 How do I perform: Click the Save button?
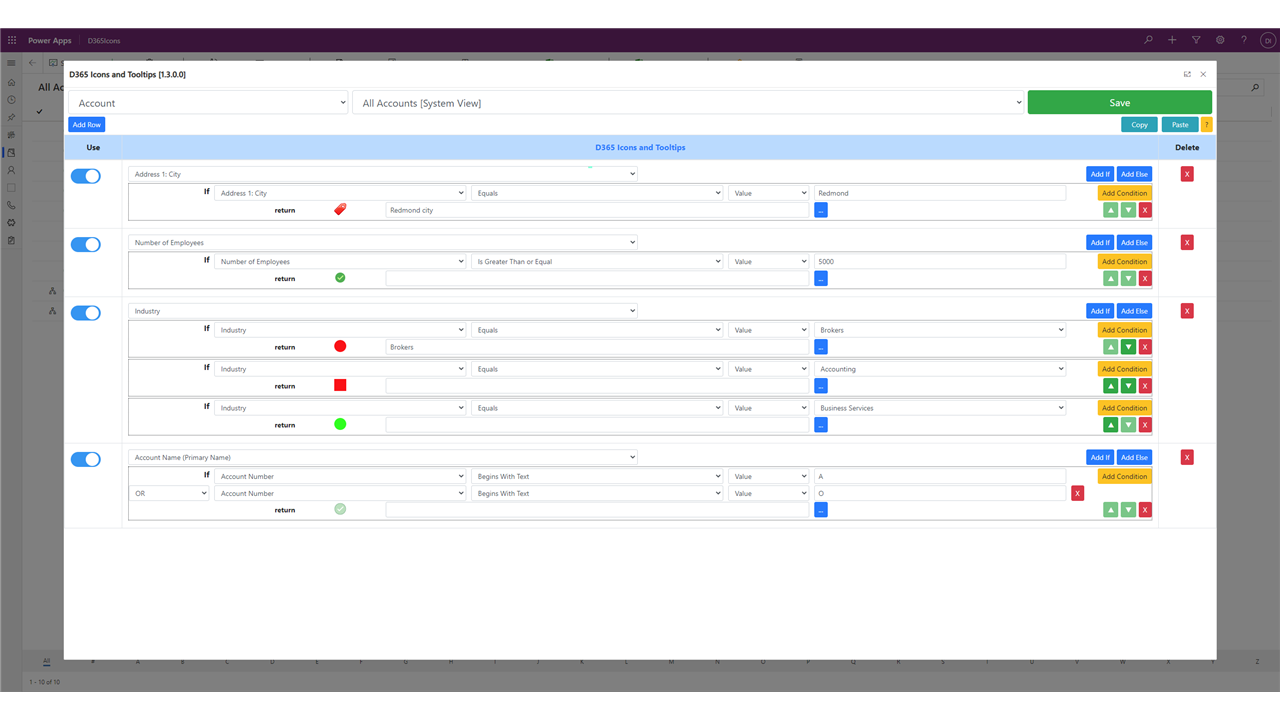click(1120, 102)
